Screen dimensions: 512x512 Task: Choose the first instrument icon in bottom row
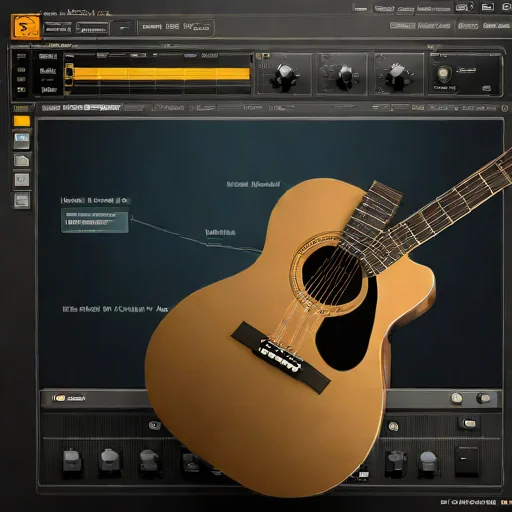point(72,461)
